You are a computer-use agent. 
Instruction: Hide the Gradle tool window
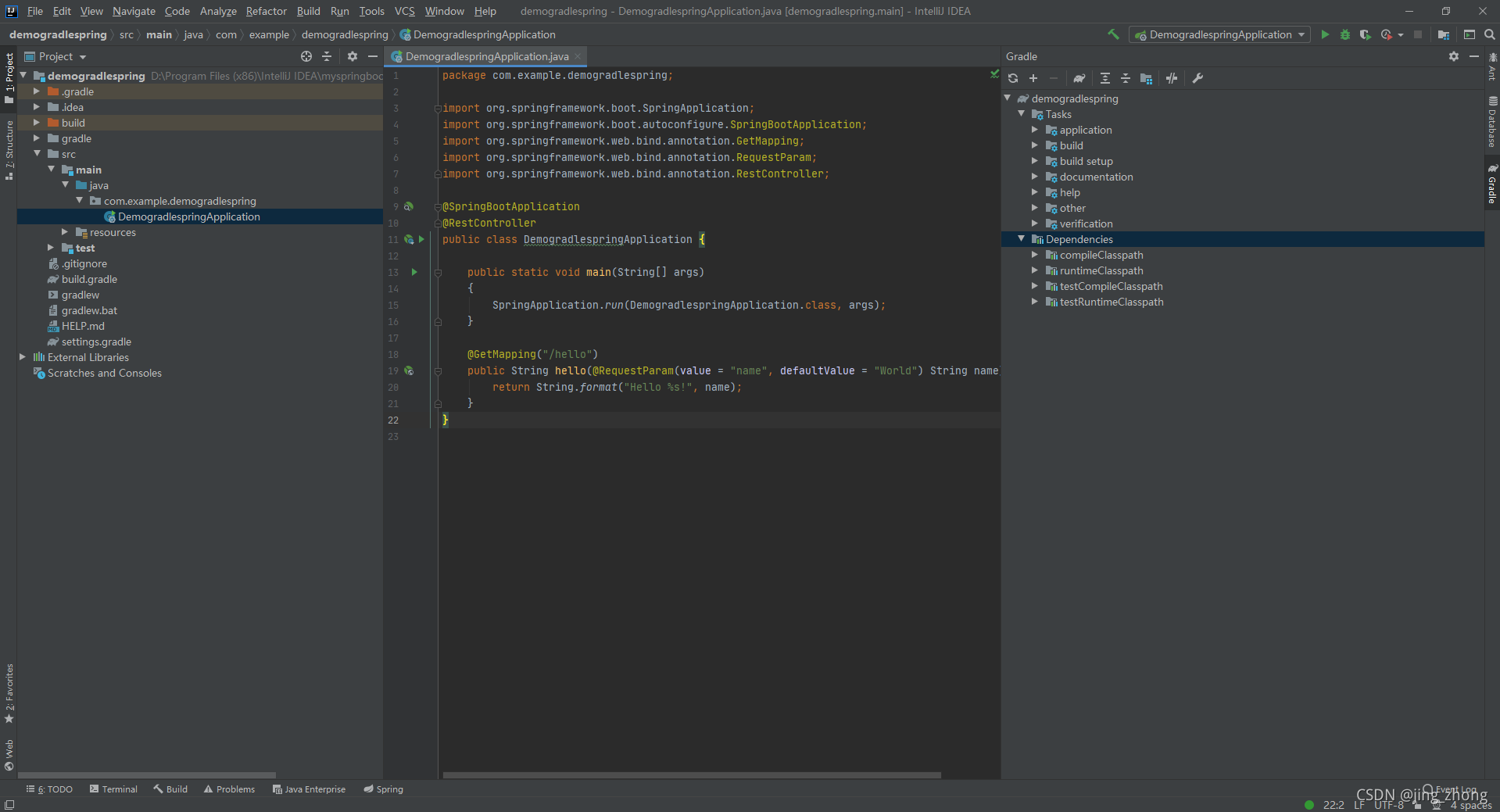point(1474,56)
